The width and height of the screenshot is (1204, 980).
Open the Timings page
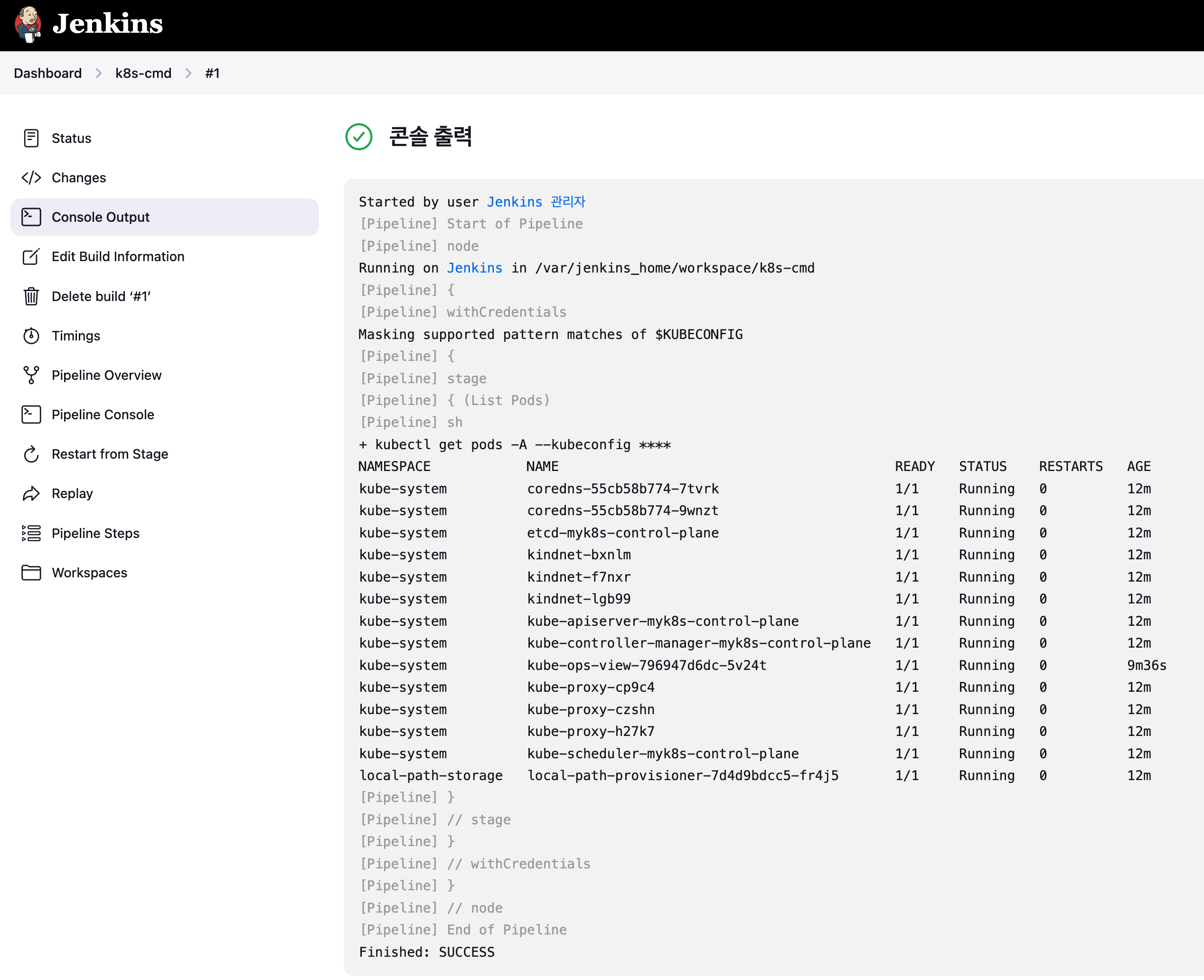pyautogui.click(x=165, y=336)
